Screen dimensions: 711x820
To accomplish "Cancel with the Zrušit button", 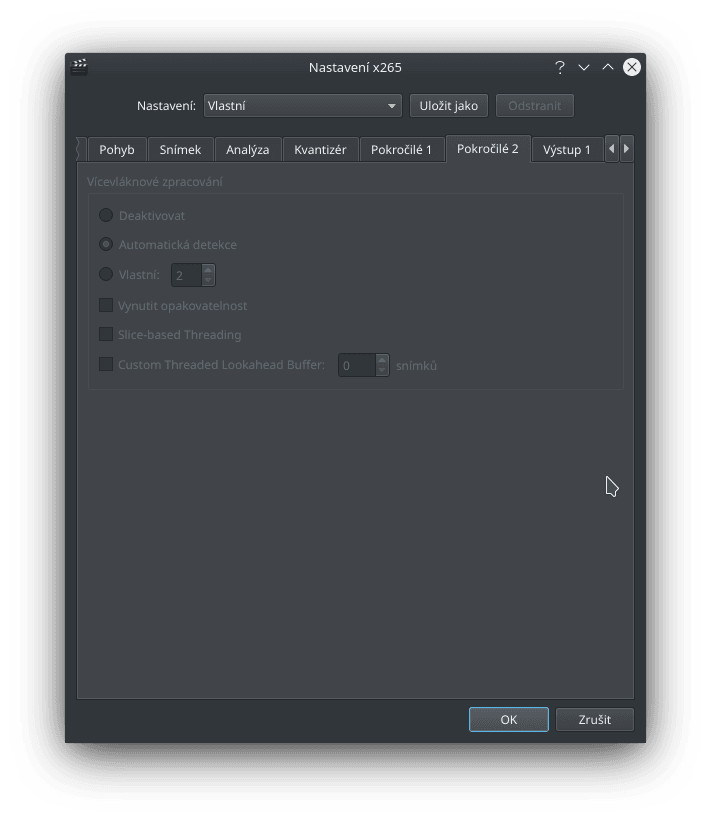I will point(594,720).
